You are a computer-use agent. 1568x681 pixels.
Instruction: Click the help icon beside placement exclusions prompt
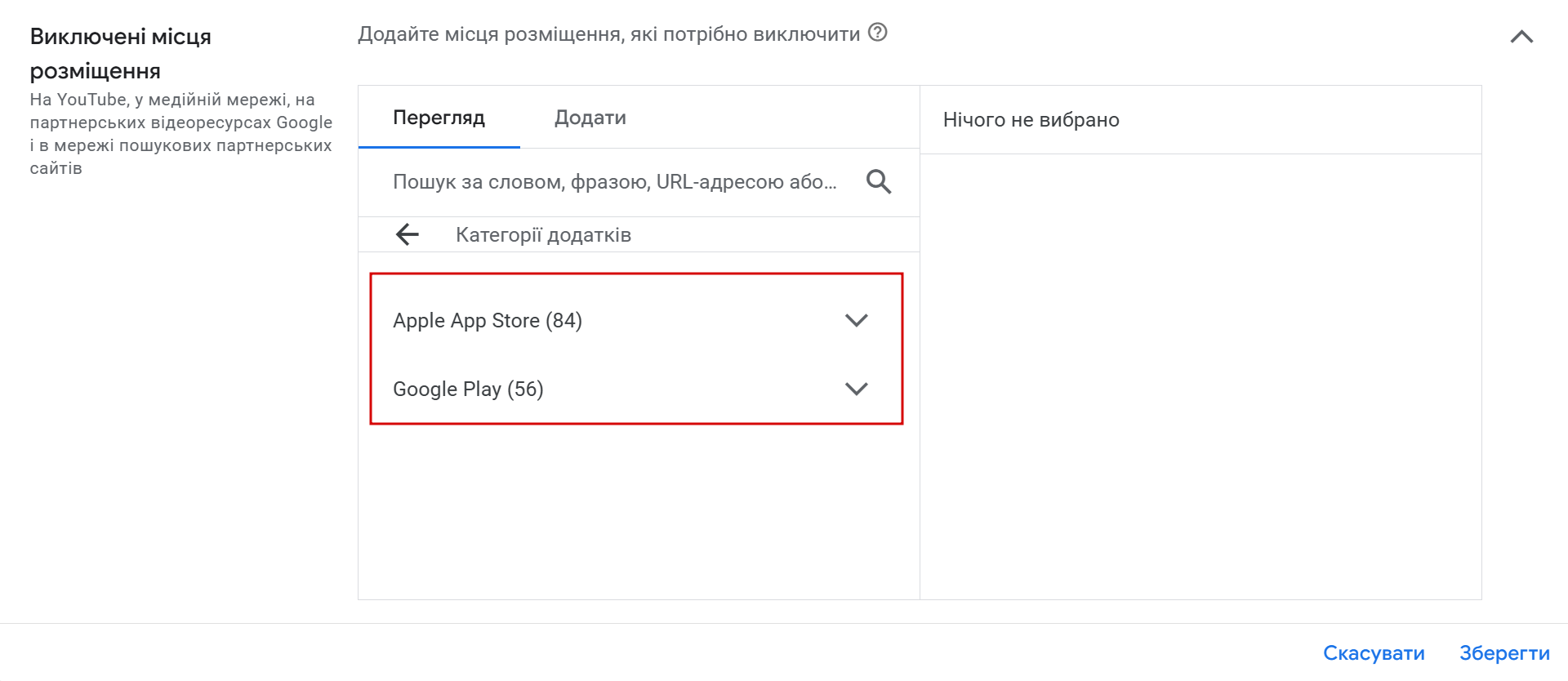(877, 33)
